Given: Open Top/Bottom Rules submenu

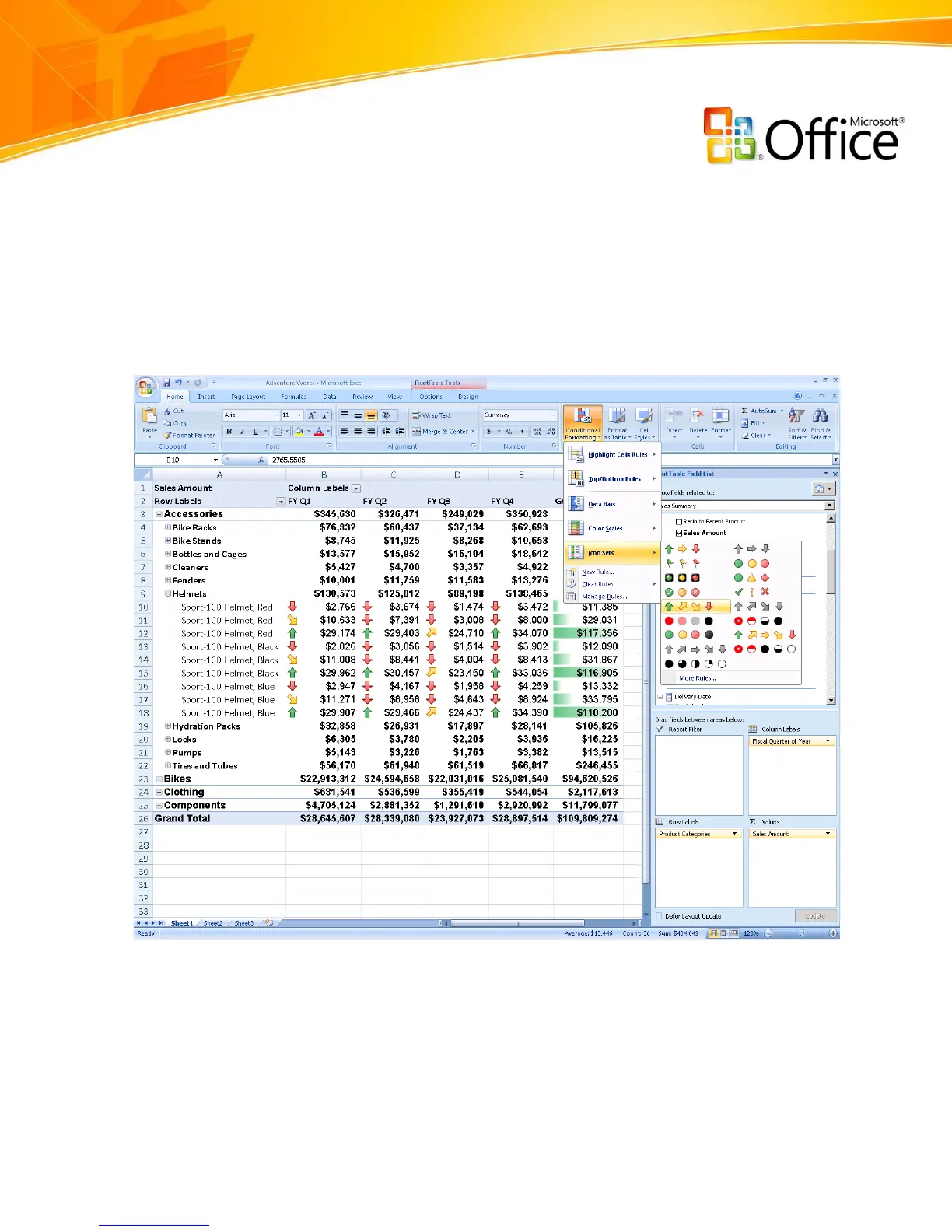Looking at the screenshot, I should 612,479.
